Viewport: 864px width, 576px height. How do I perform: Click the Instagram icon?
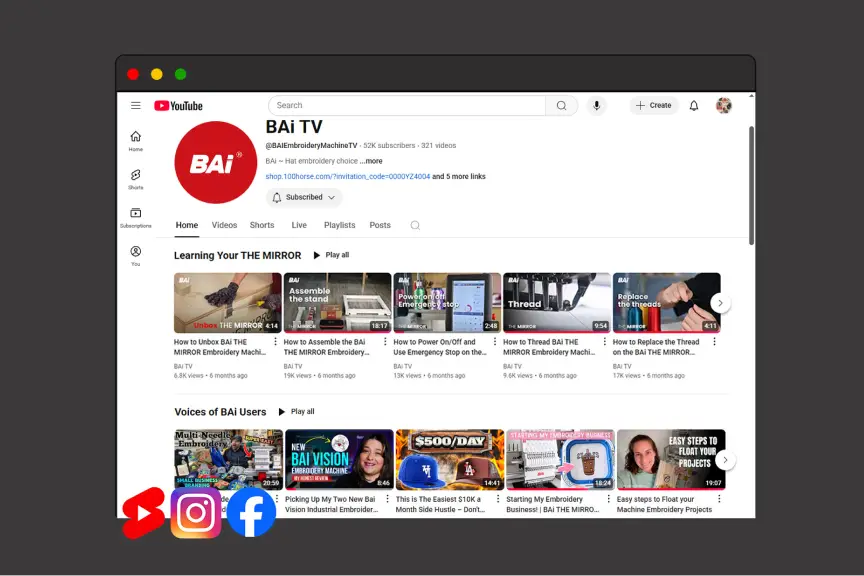(196, 513)
